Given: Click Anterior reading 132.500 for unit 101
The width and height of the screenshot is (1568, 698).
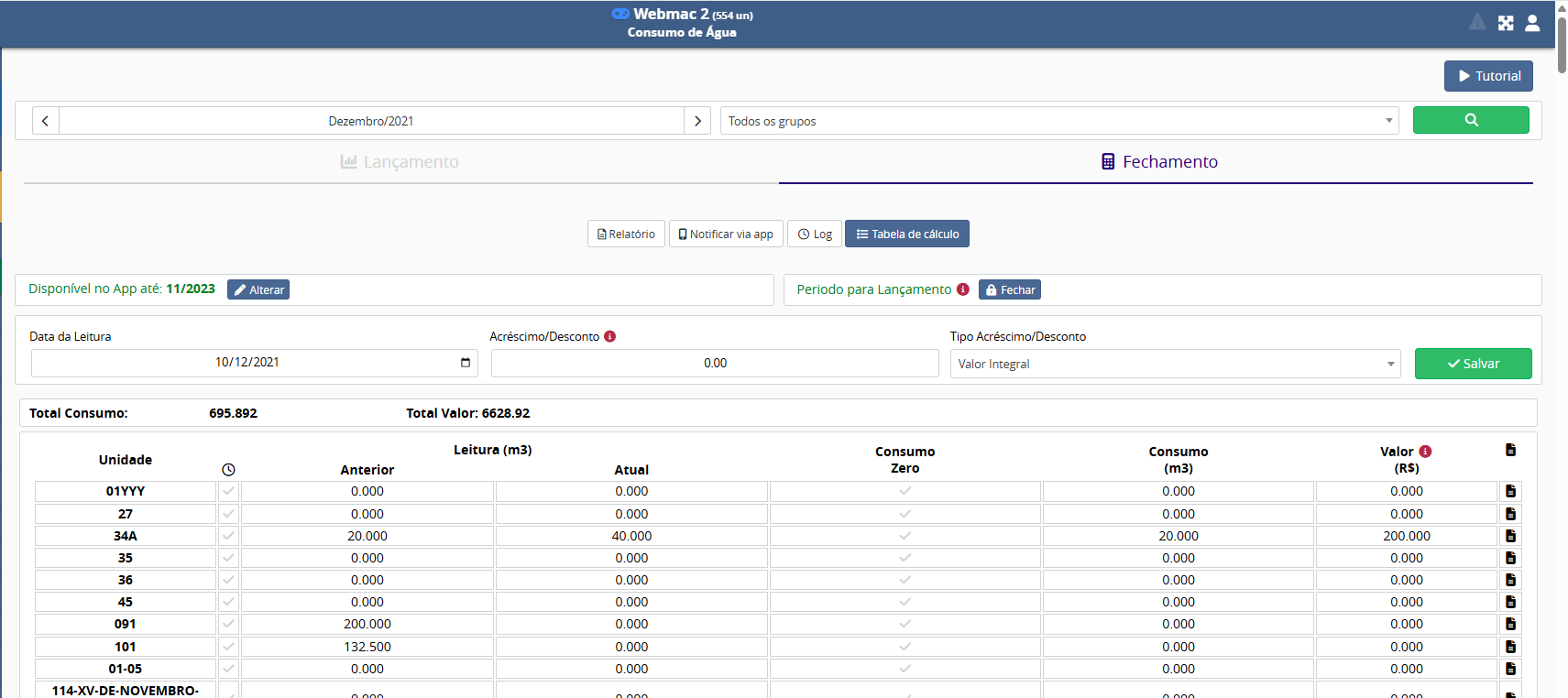Looking at the screenshot, I should click(x=367, y=647).
